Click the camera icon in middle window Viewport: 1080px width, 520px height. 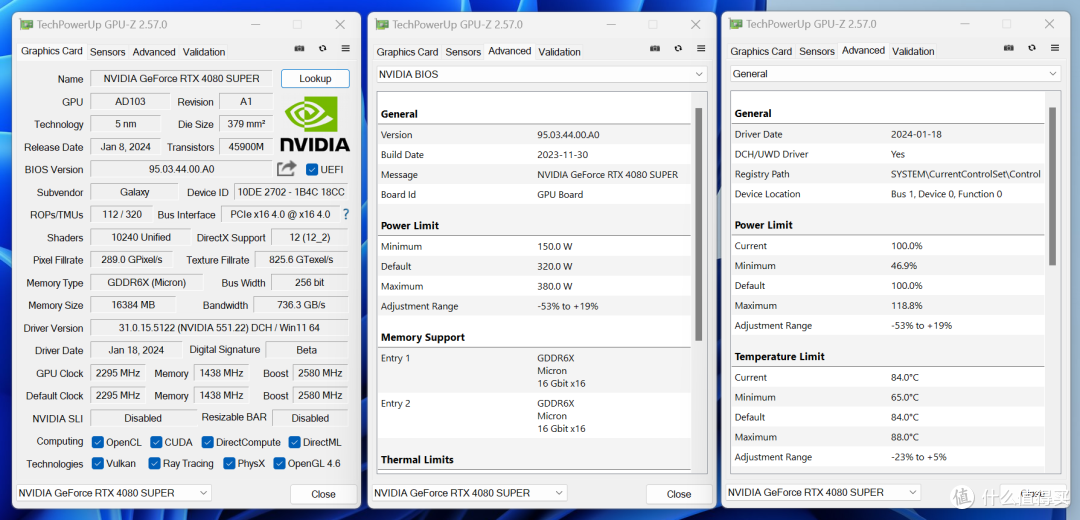click(x=655, y=49)
